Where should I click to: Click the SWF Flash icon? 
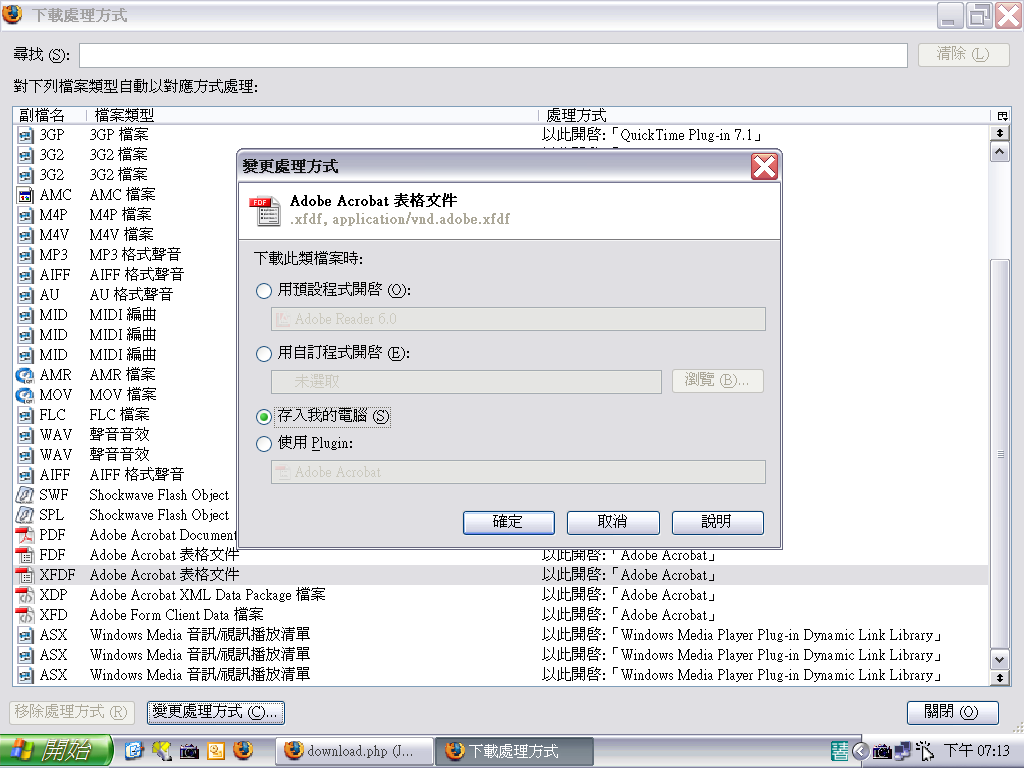(x=25, y=496)
